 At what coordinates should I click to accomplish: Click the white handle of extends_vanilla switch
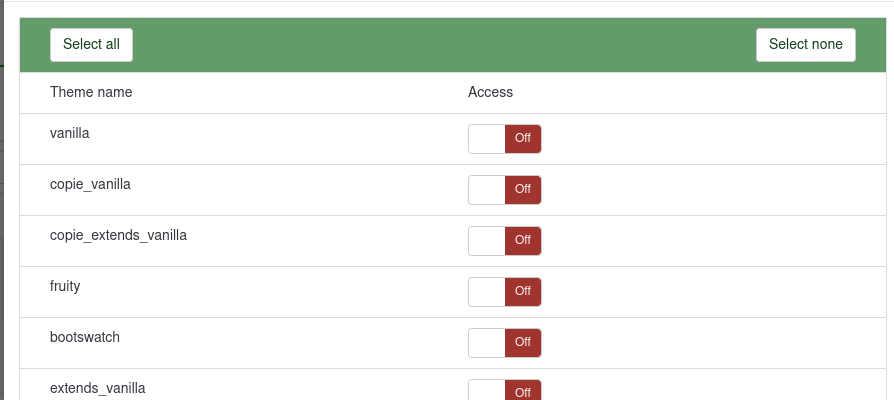tap(487, 391)
